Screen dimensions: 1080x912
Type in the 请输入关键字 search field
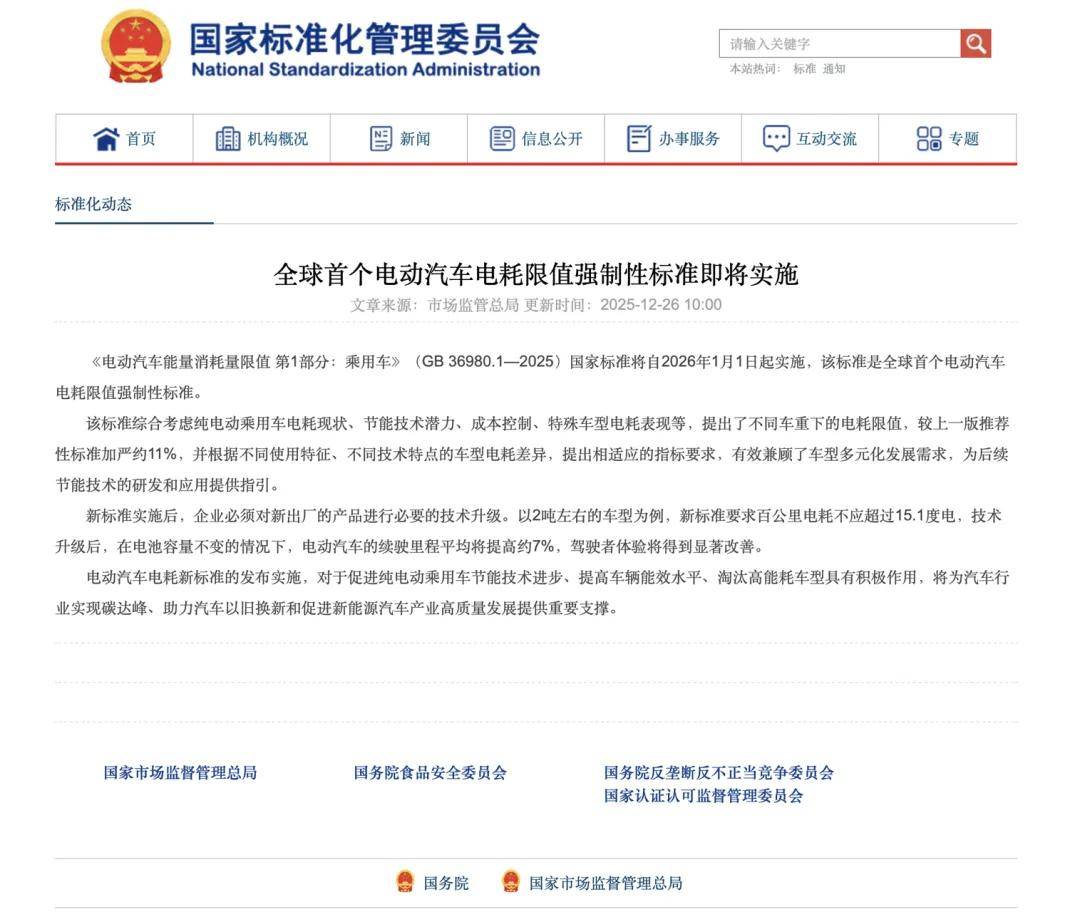838,44
